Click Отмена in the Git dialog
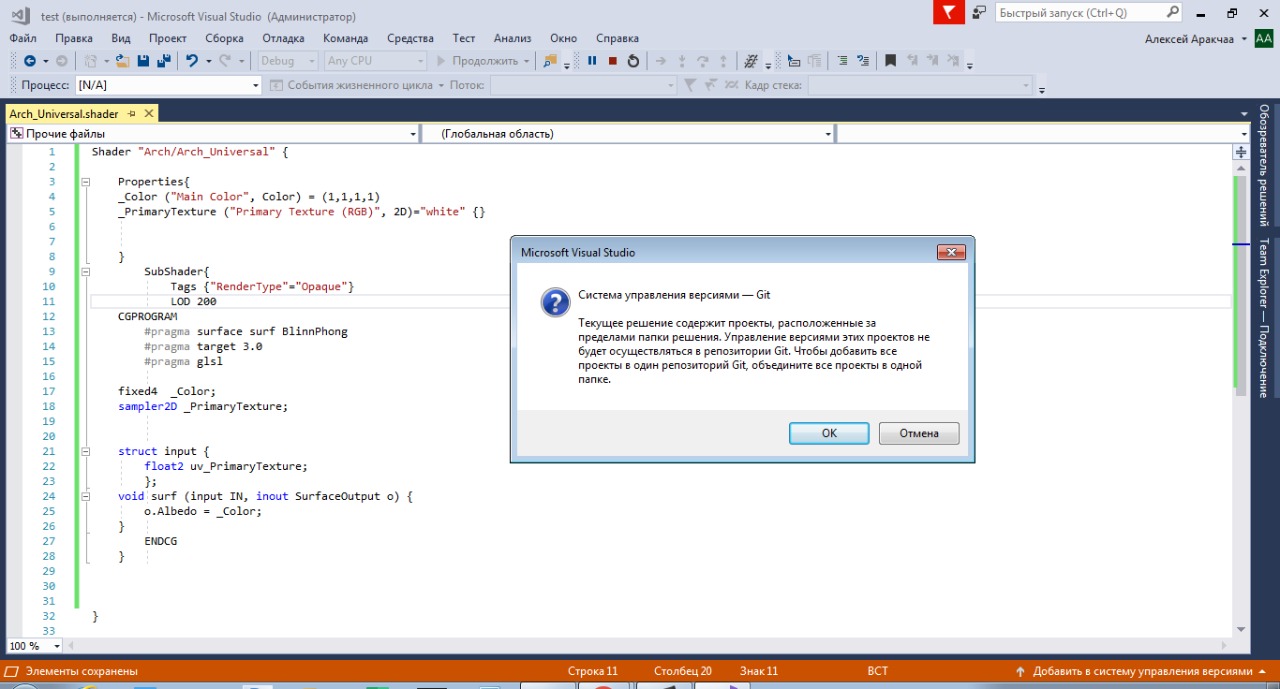The image size is (1280, 689). point(919,433)
